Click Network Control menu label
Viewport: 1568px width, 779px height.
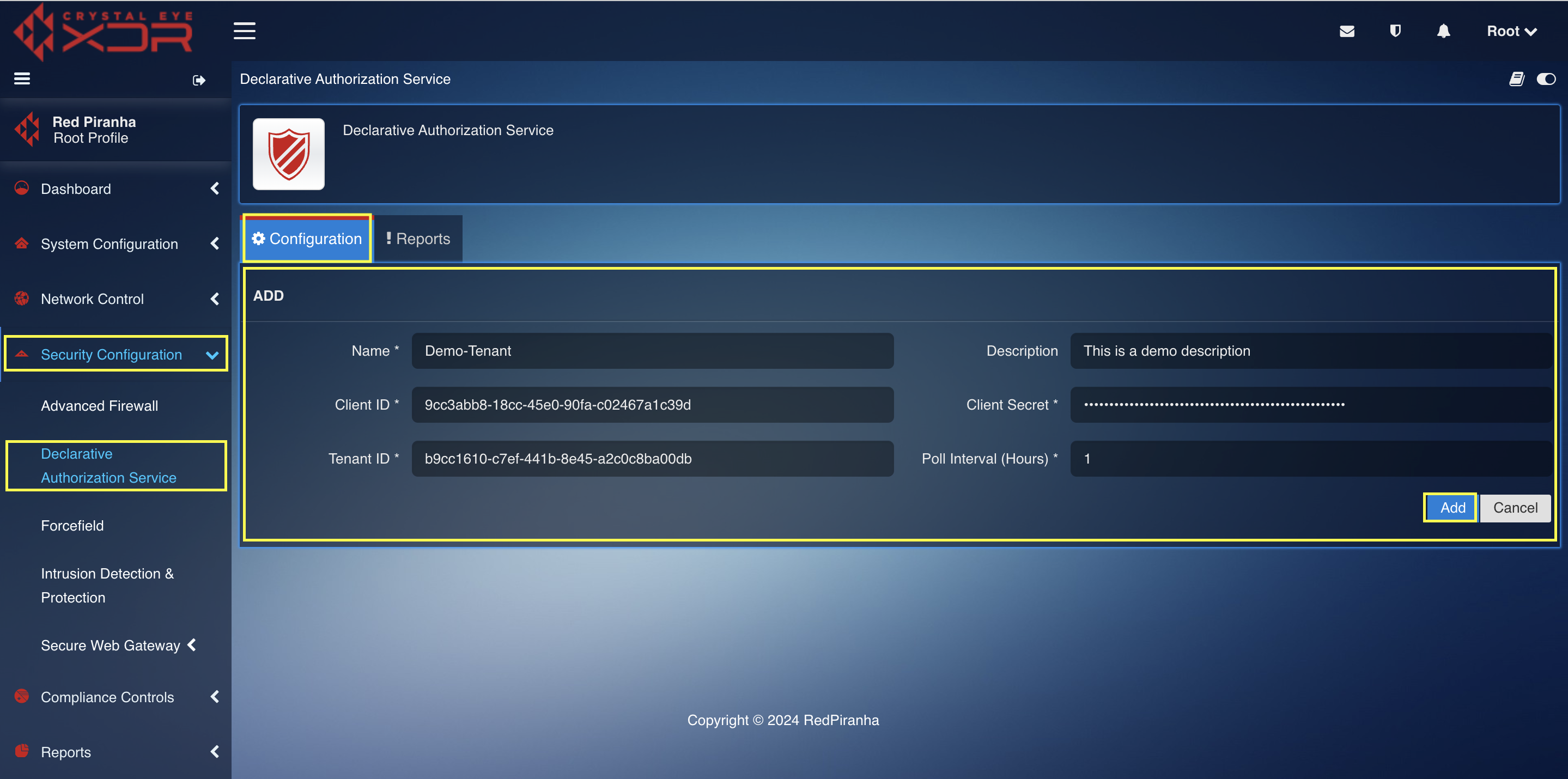[93, 299]
